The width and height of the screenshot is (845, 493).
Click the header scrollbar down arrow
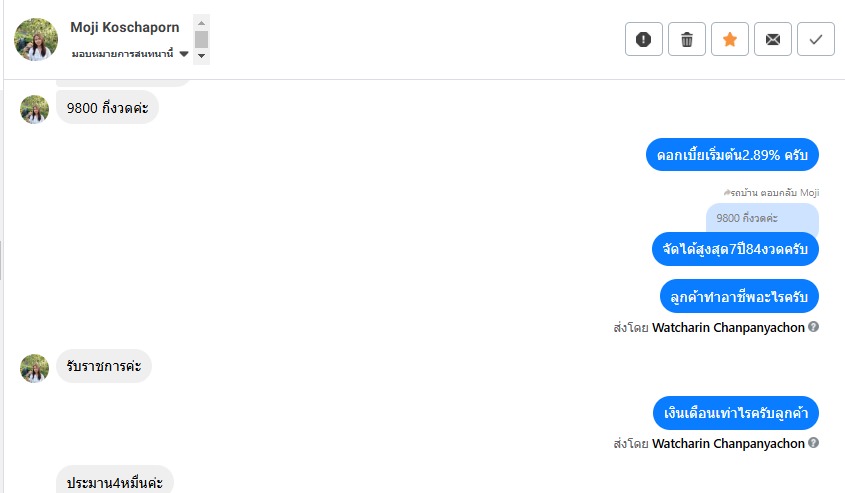[201, 56]
